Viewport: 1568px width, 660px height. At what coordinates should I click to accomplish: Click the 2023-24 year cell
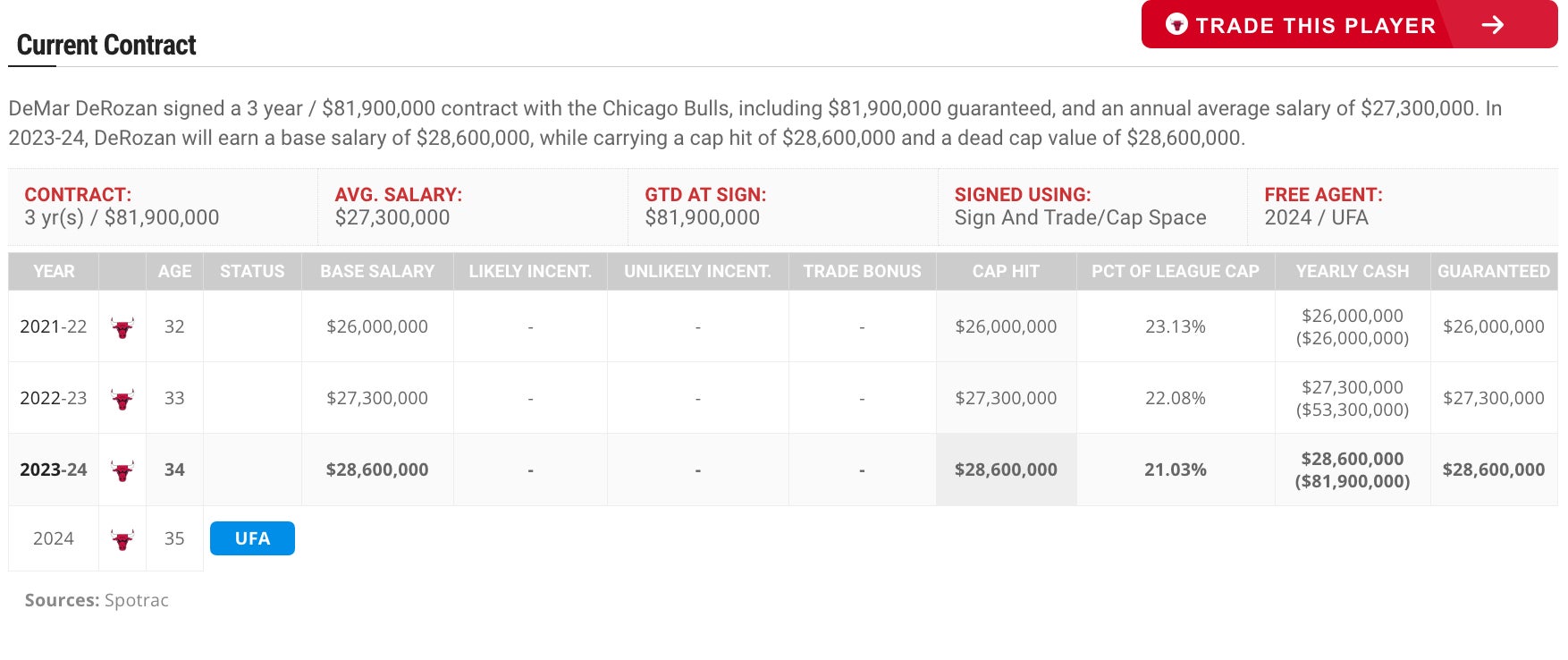pos(54,470)
